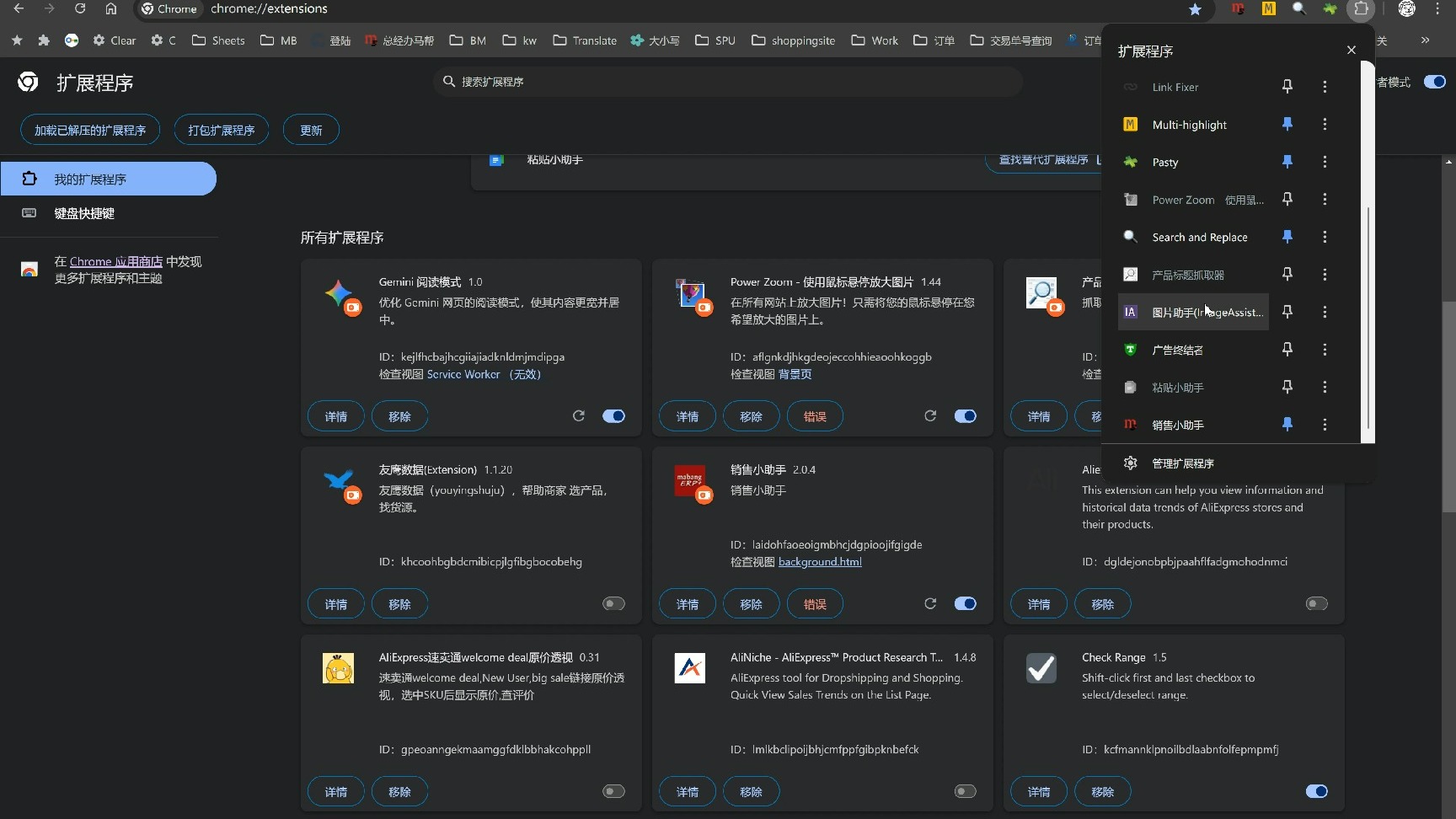Pin the 广告终结者 extension
This screenshot has height=819, width=1456.
pyautogui.click(x=1287, y=349)
